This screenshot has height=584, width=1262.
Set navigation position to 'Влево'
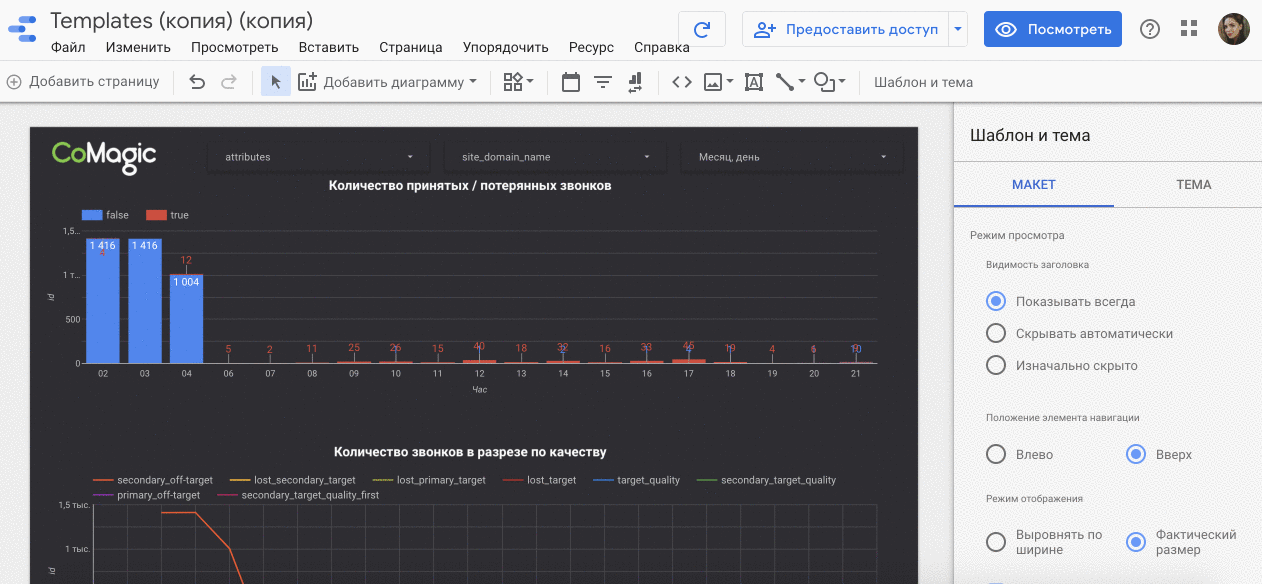coord(995,454)
